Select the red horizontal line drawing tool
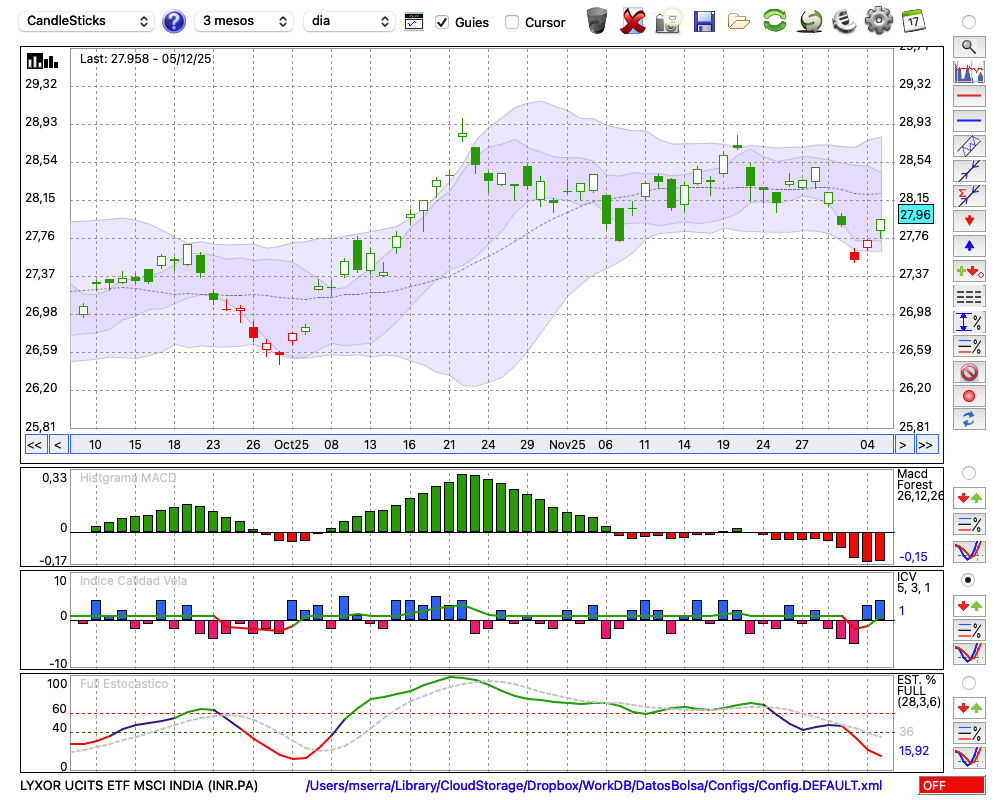1000x800 pixels. (x=968, y=97)
